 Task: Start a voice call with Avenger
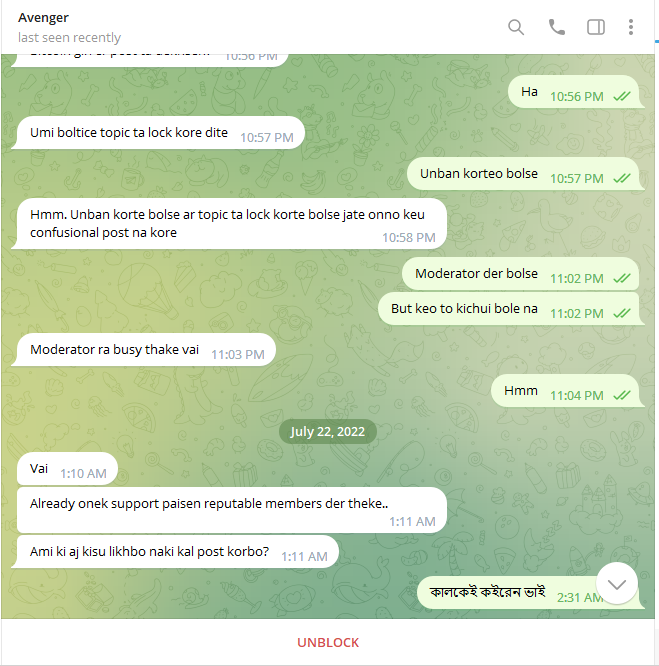(x=557, y=27)
